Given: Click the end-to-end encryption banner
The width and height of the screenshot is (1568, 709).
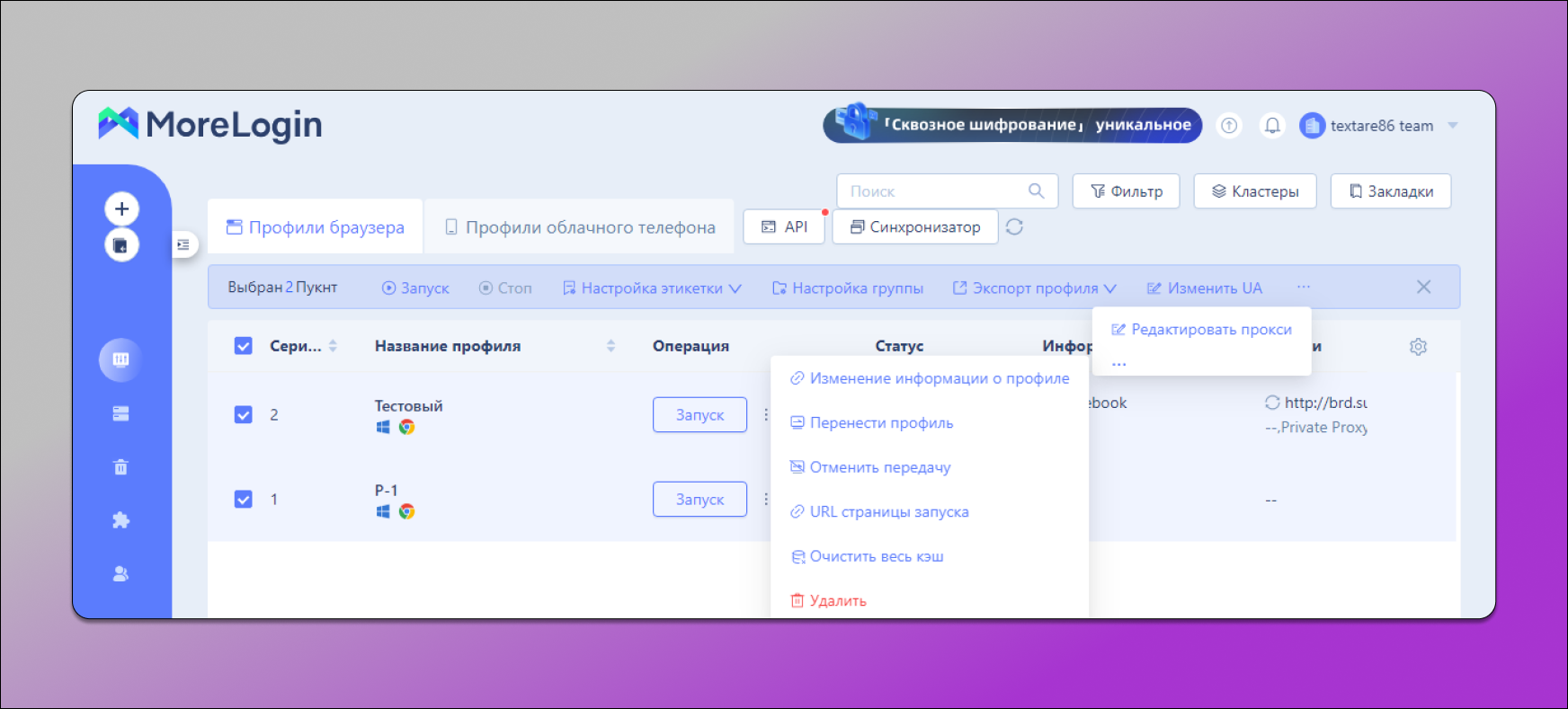Looking at the screenshot, I should (x=1012, y=125).
